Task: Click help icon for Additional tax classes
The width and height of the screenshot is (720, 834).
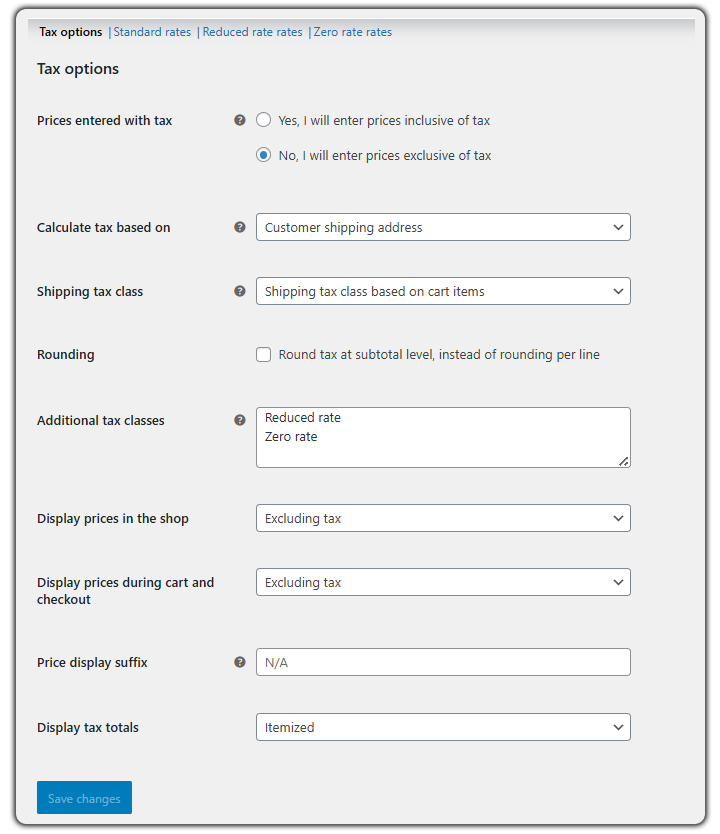Action: point(240,420)
